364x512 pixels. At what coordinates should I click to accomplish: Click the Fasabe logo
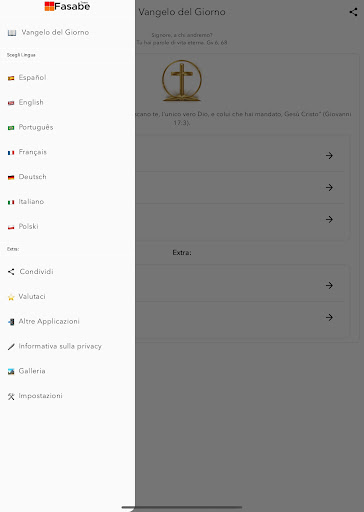67,6
